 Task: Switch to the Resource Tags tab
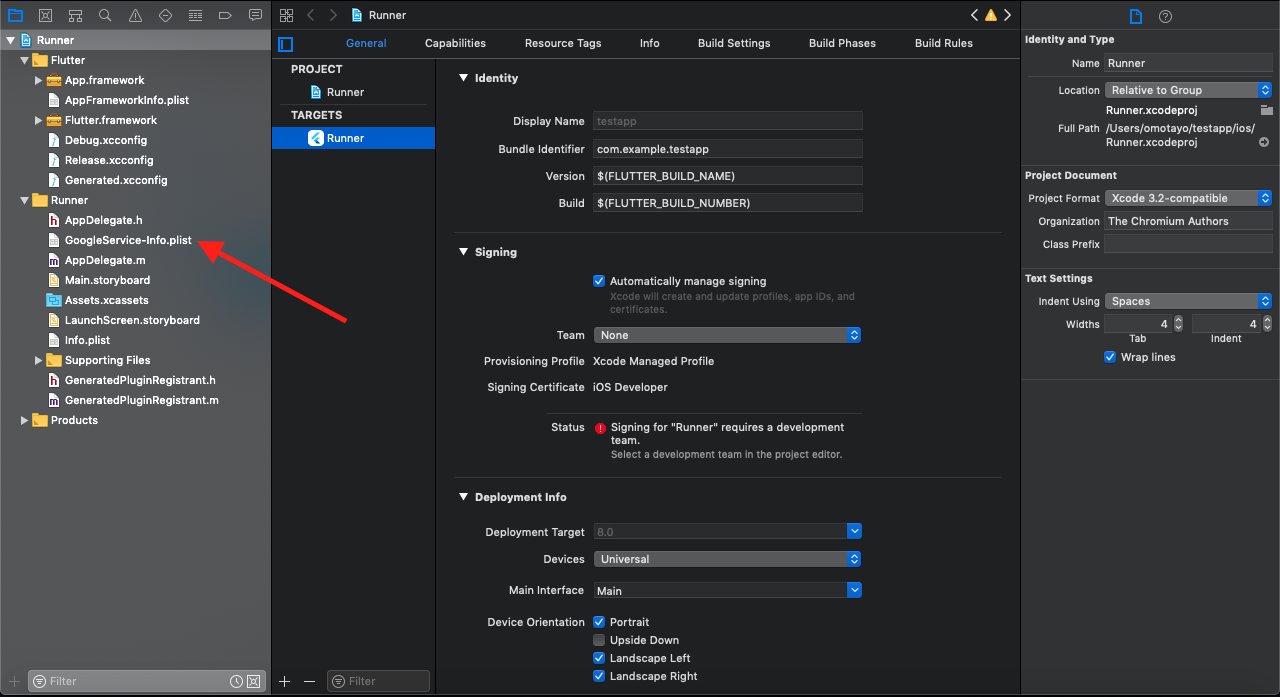tap(563, 43)
